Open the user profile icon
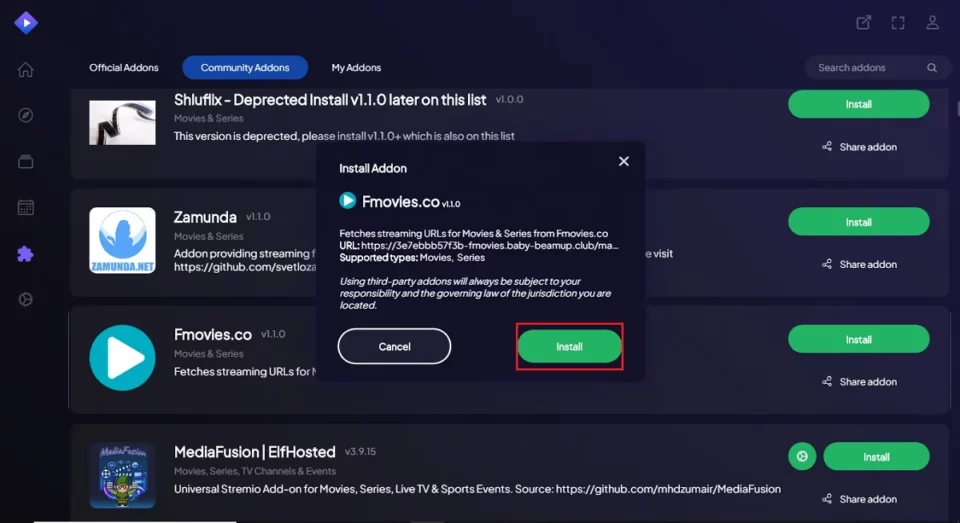 pyautogui.click(x=932, y=23)
